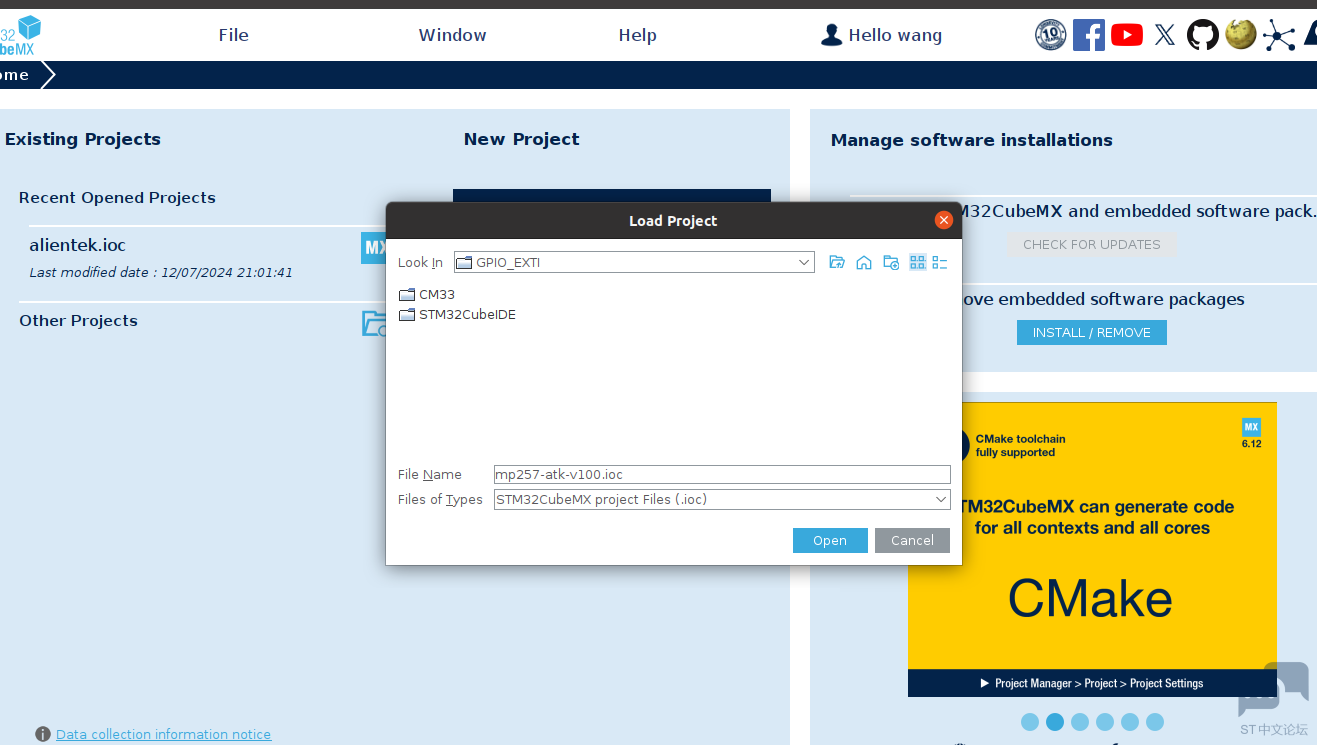Create a new folder in Load Project dialog
The image size is (1317, 745).
891,262
